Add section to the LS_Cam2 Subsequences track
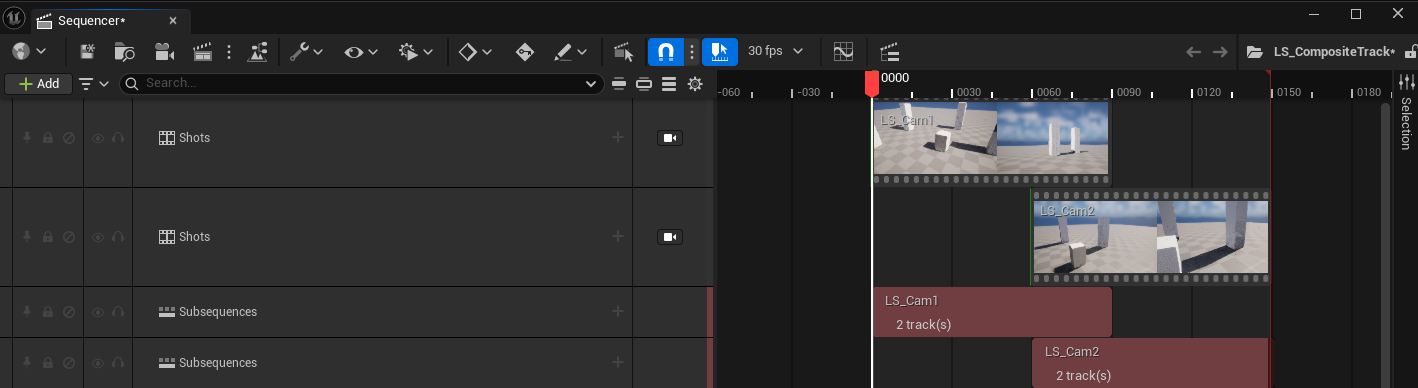Screen dimensions: 1418x388 (x=618, y=362)
